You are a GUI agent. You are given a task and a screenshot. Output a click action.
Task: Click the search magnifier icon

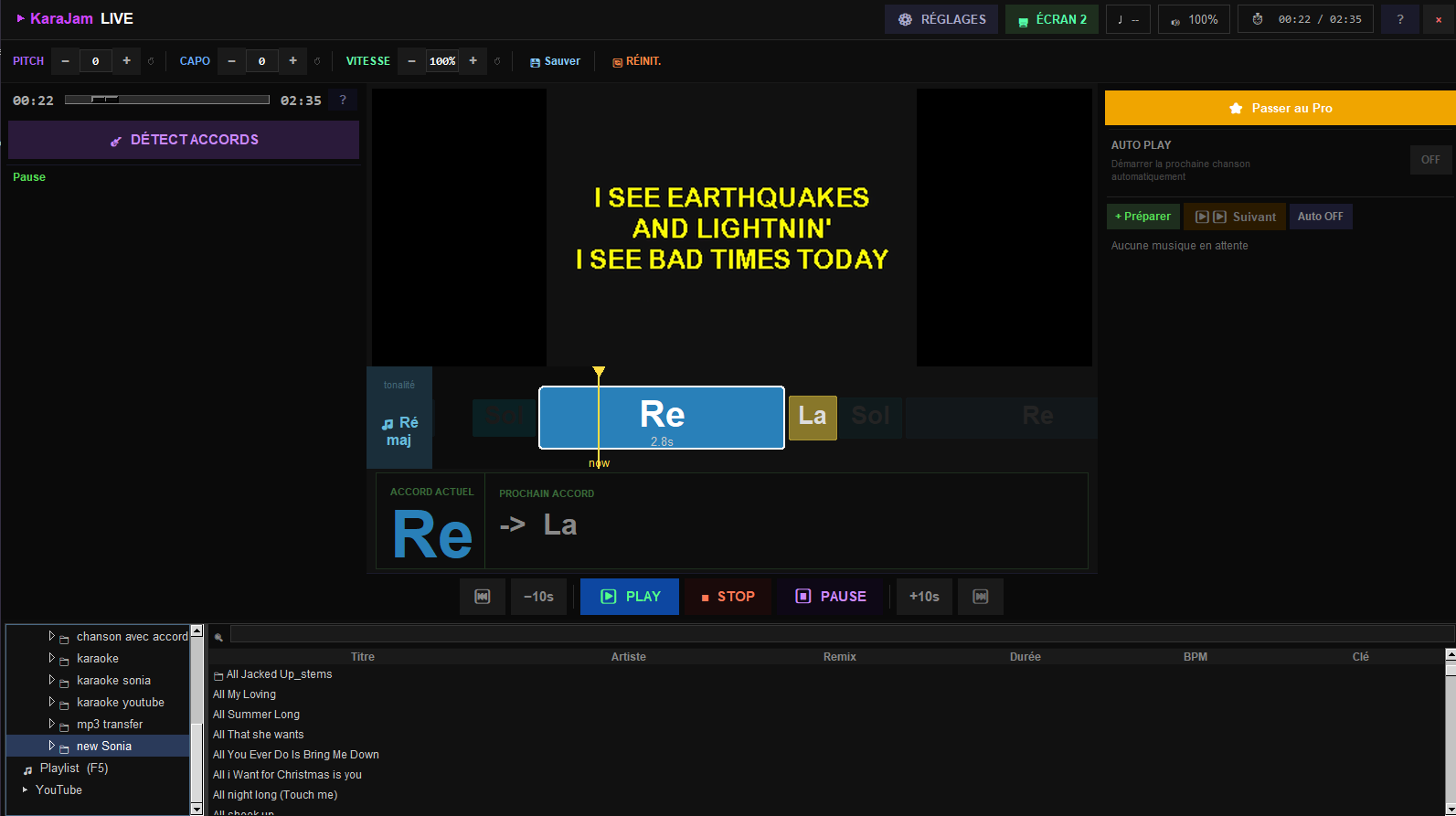click(218, 637)
